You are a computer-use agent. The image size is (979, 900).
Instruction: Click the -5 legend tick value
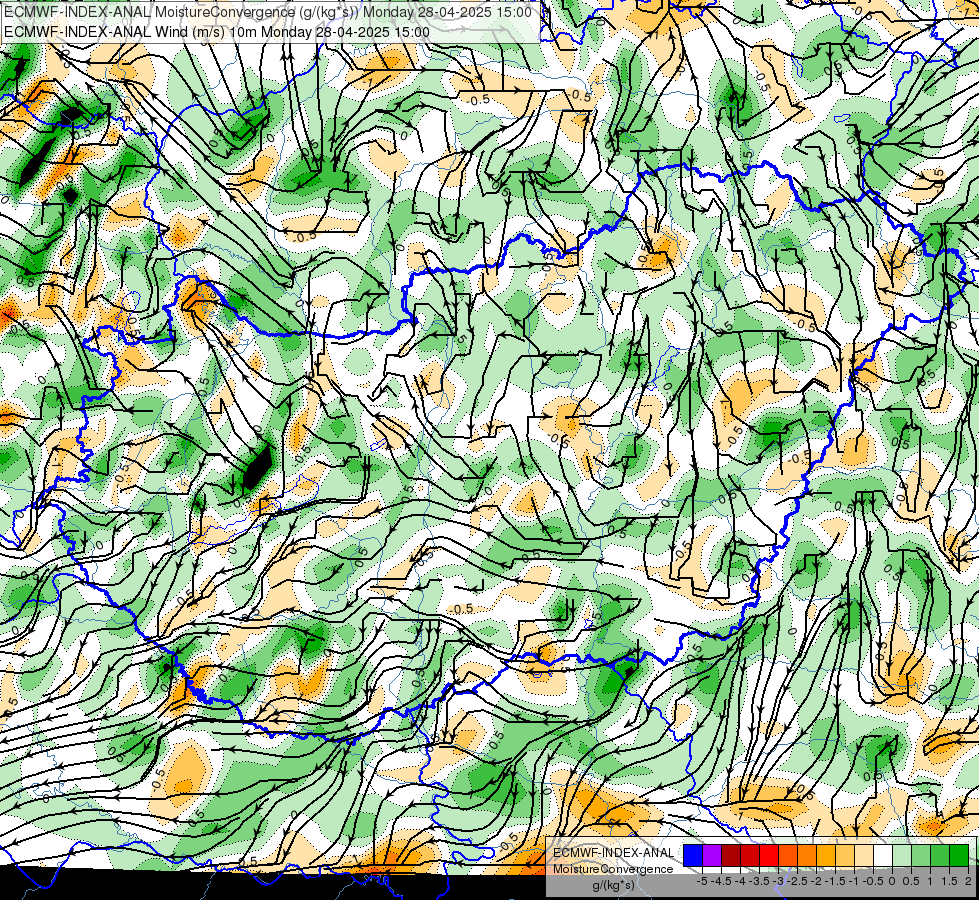[x=702, y=881]
